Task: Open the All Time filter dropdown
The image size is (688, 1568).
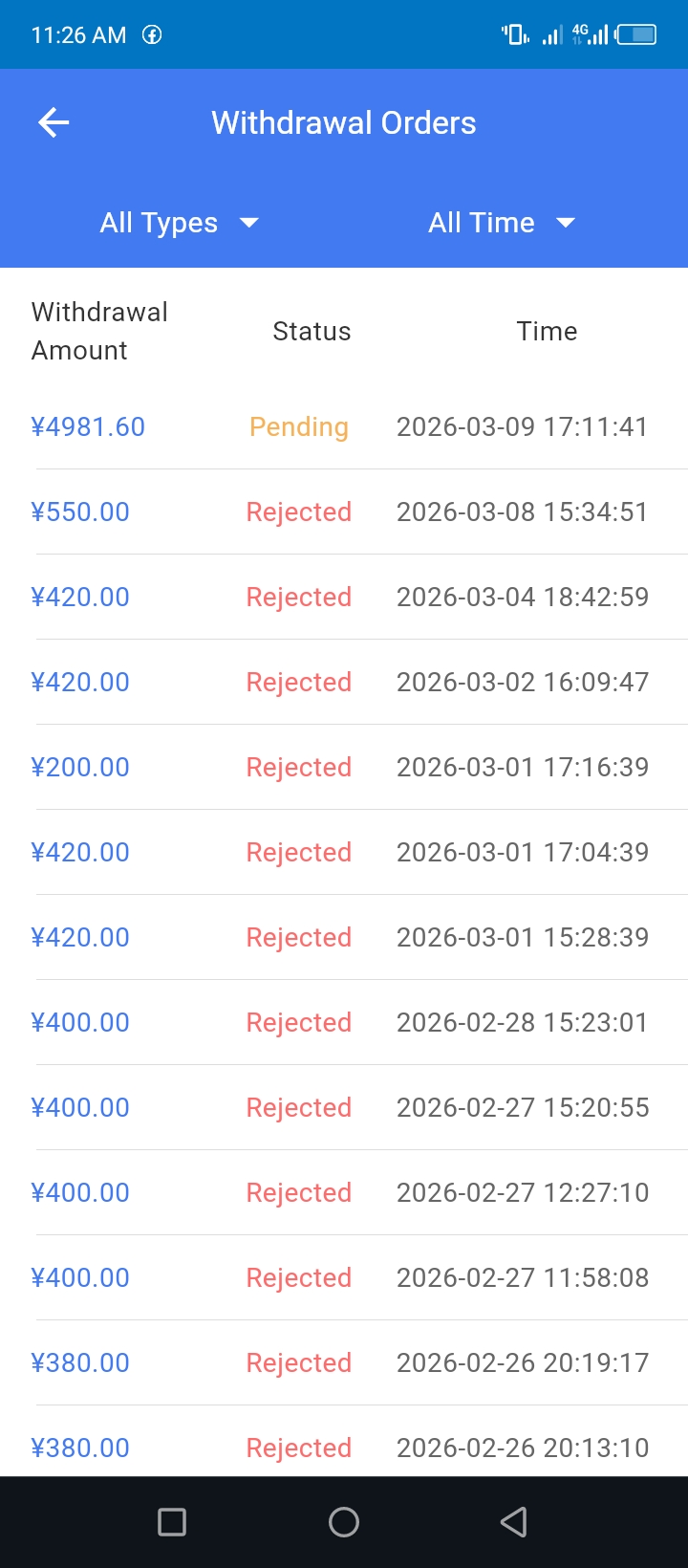Action: 482,223
